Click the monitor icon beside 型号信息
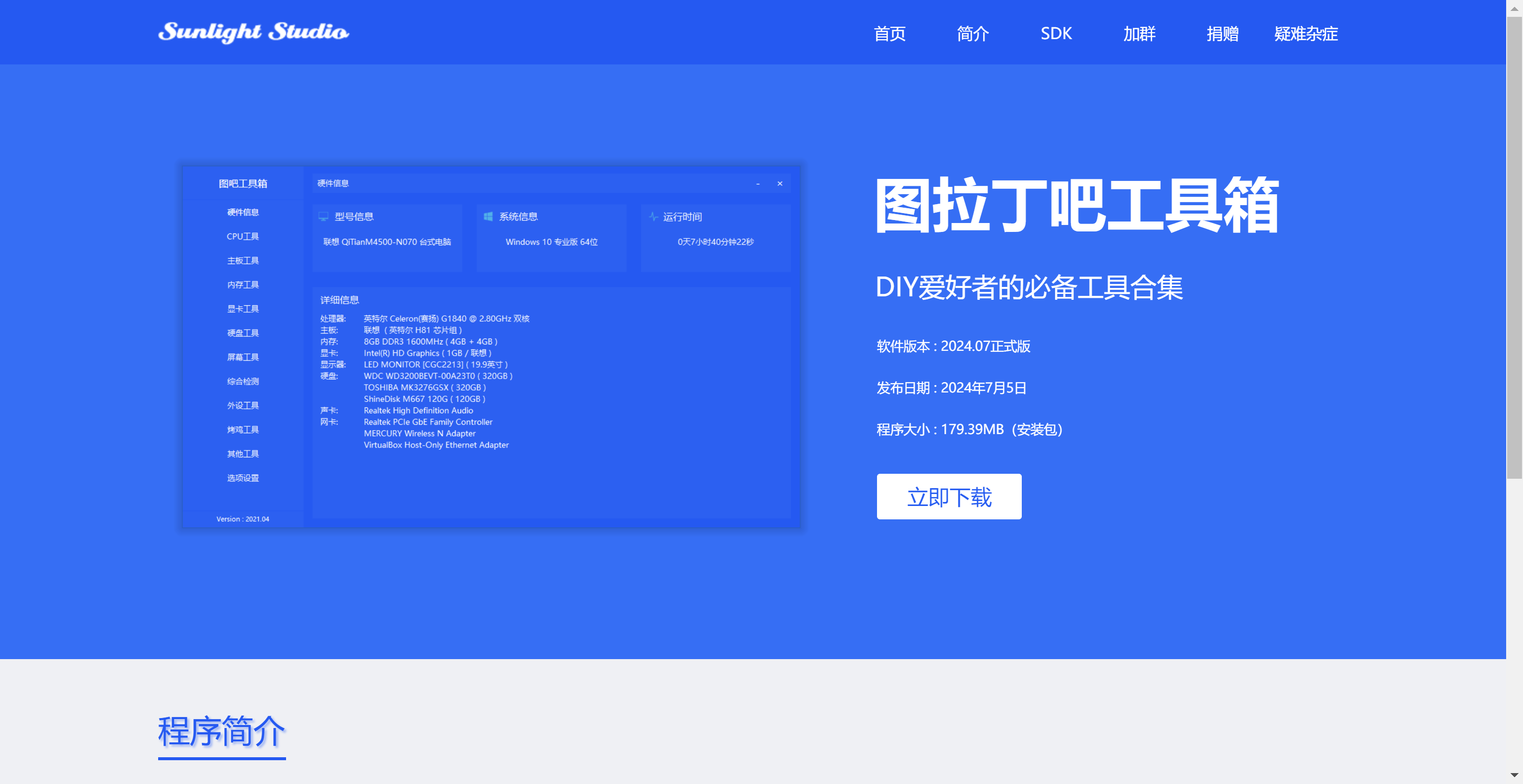Viewport: 1523px width, 784px height. pyautogui.click(x=323, y=216)
